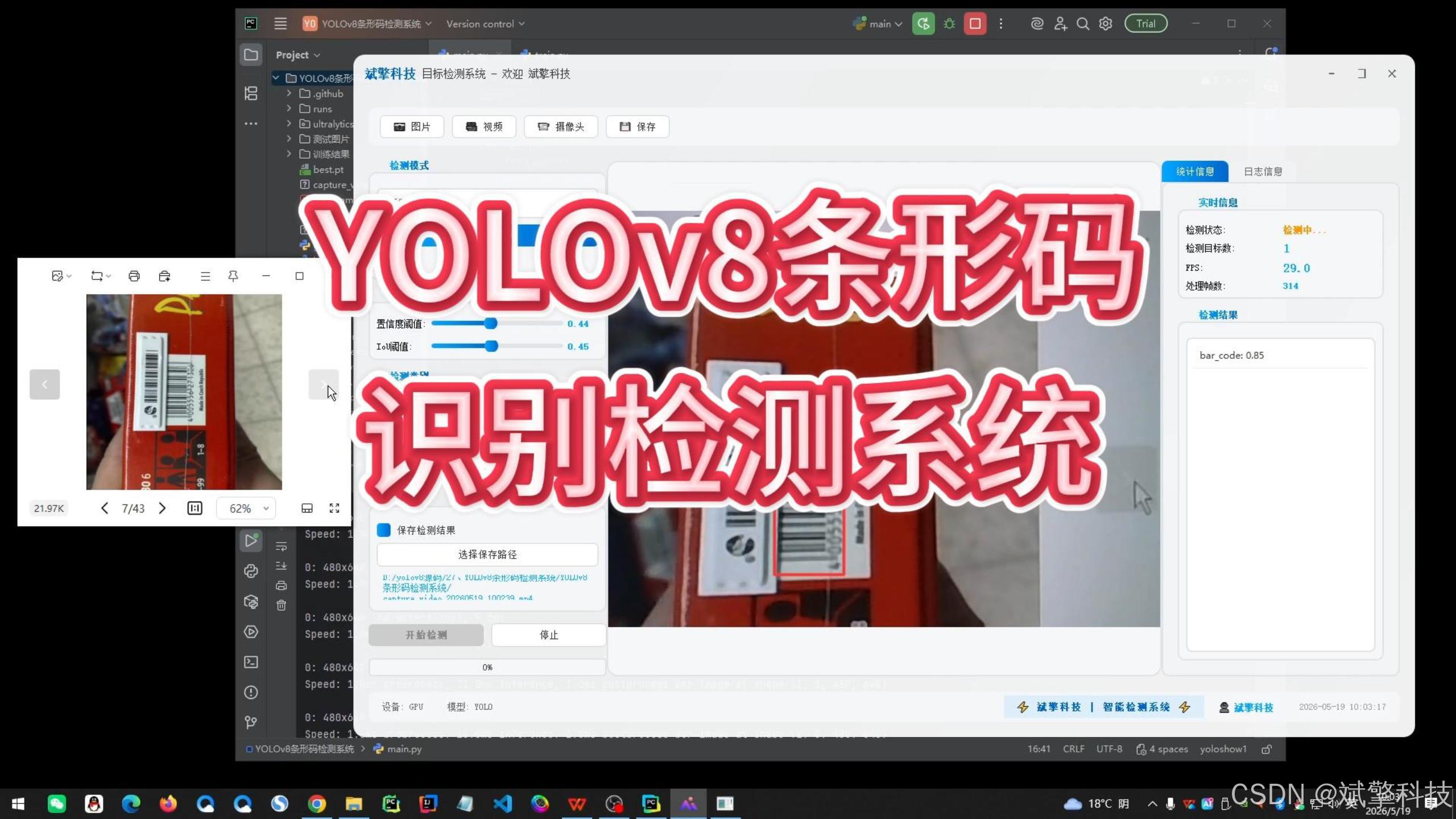Image resolution: width=1456 pixels, height=819 pixels.
Task: Expand the ultralytics folder in tree
Action: [289, 123]
